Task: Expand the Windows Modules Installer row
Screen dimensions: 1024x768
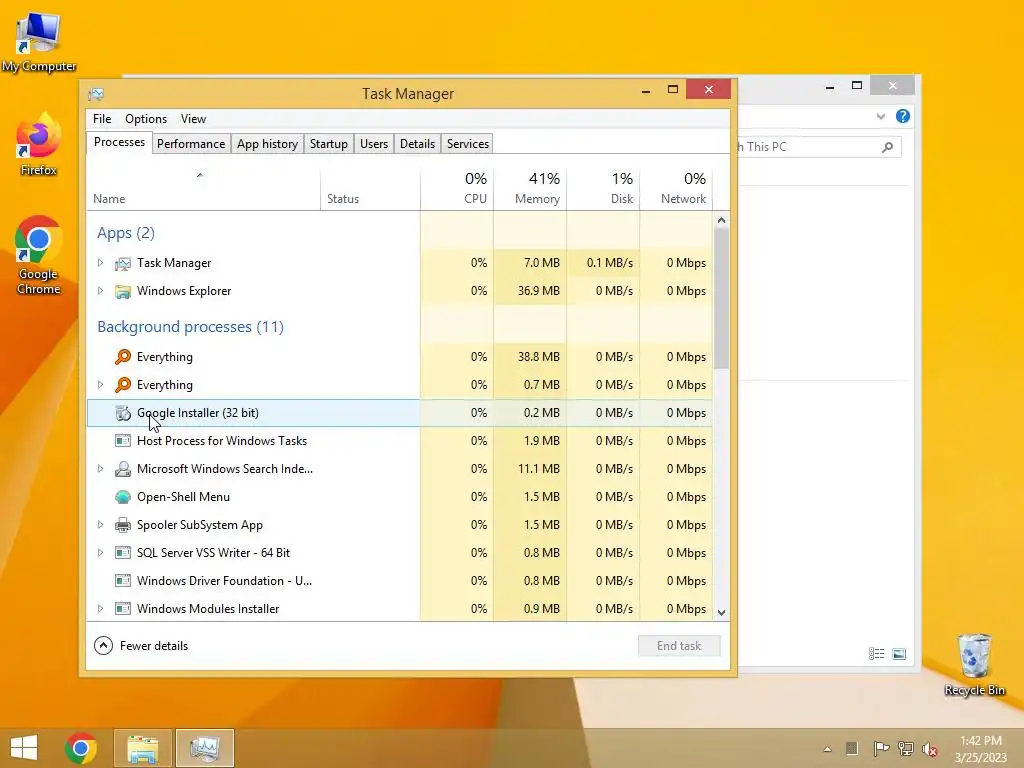Action: coord(101,609)
